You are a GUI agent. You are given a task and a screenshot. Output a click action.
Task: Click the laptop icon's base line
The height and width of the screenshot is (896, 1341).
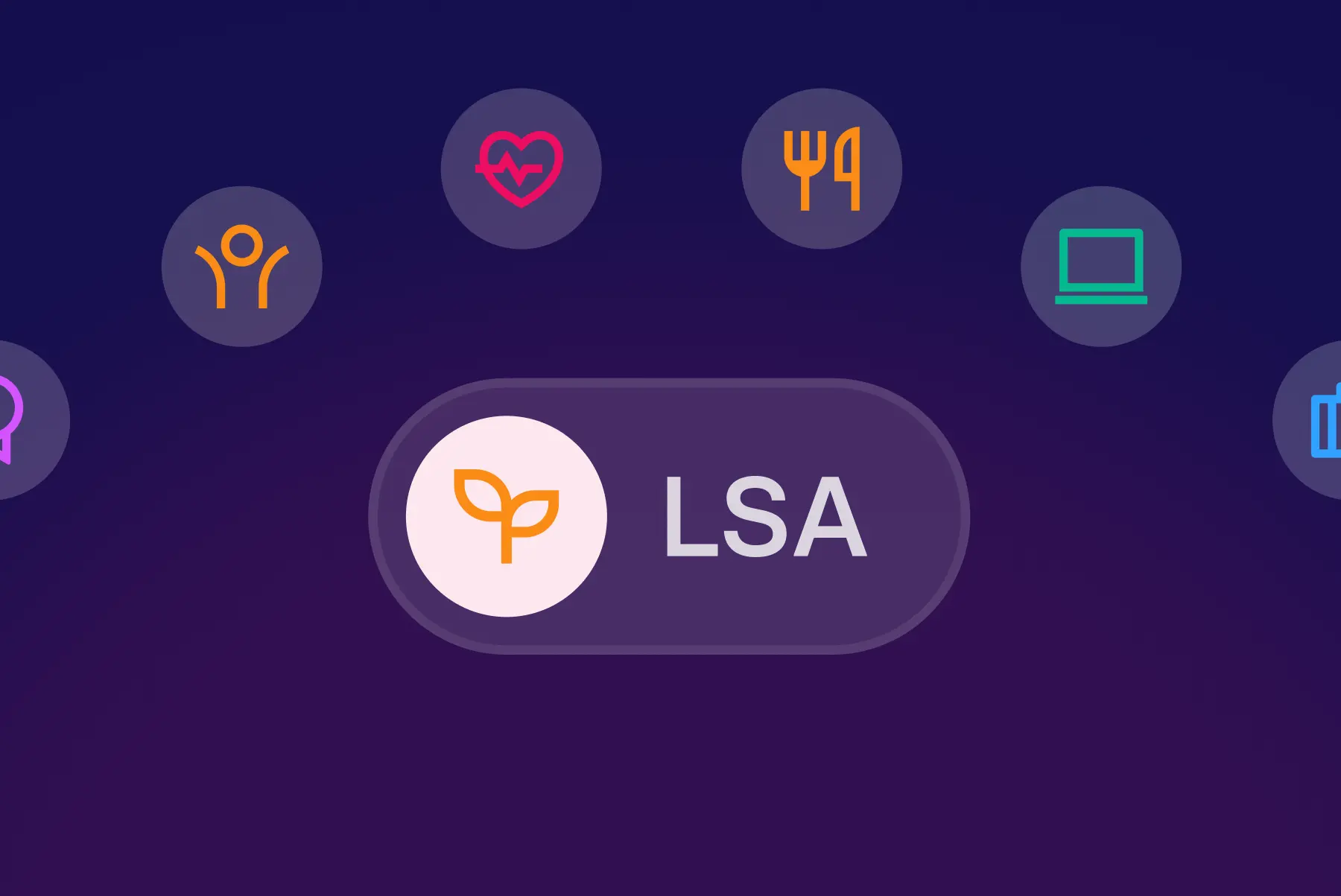pyautogui.click(x=1101, y=299)
